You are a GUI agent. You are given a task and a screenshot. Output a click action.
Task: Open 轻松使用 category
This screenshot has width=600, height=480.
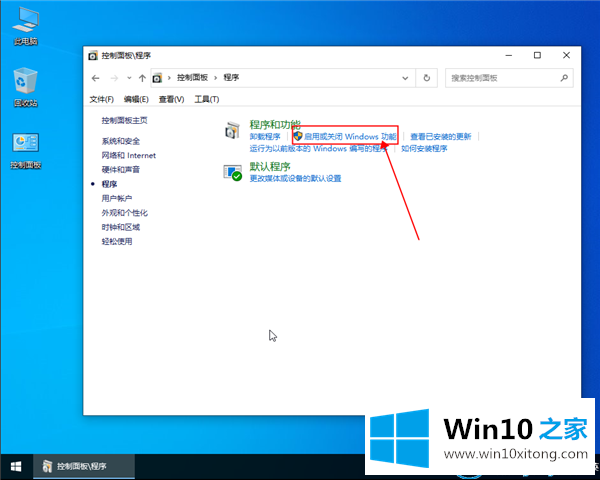[117, 242]
